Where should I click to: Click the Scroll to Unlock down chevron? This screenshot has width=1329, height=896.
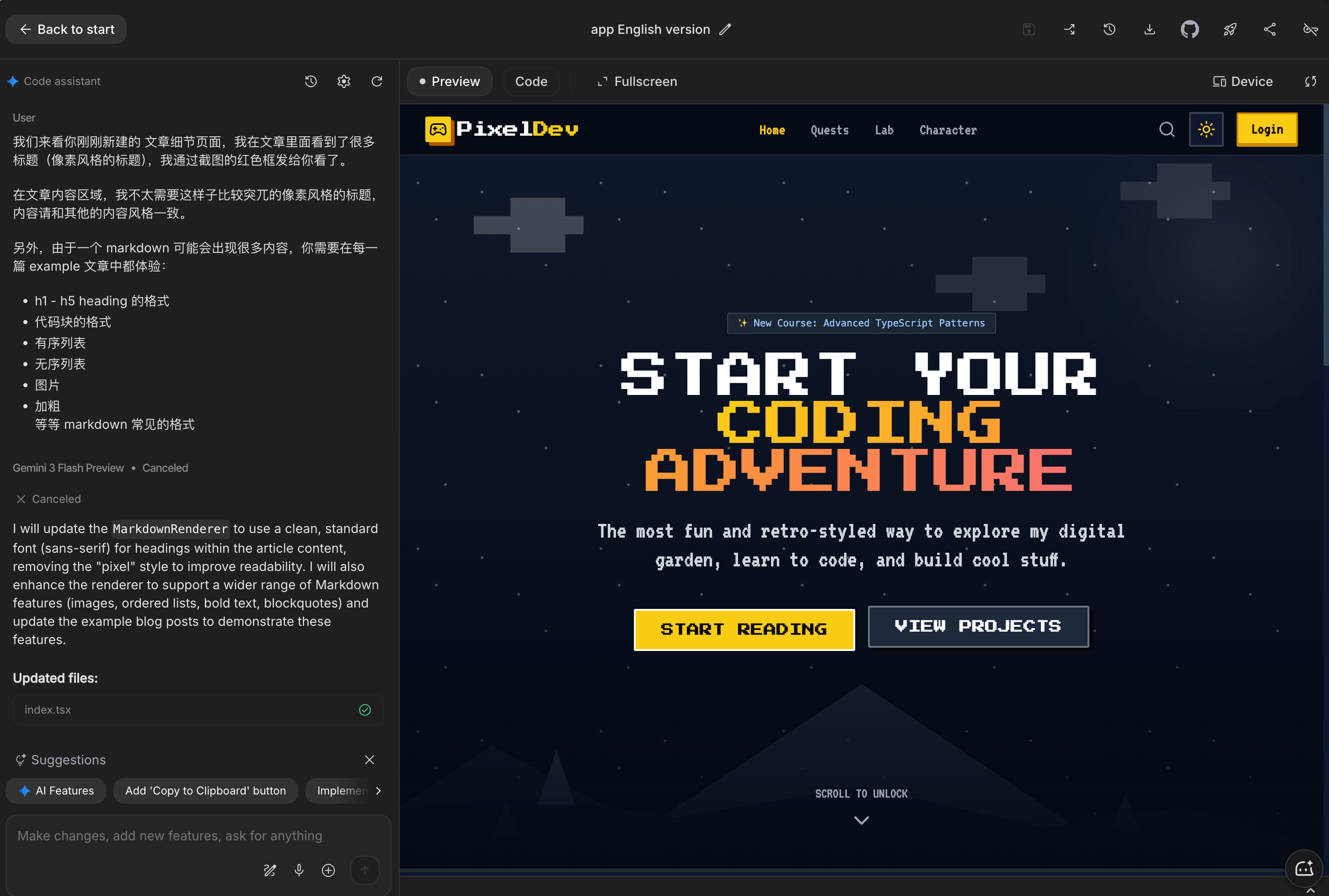[861, 820]
